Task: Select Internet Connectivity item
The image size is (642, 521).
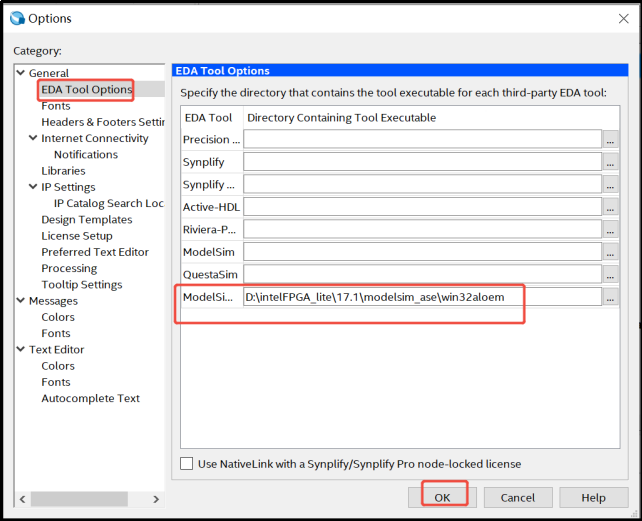Action: (95, 138)
